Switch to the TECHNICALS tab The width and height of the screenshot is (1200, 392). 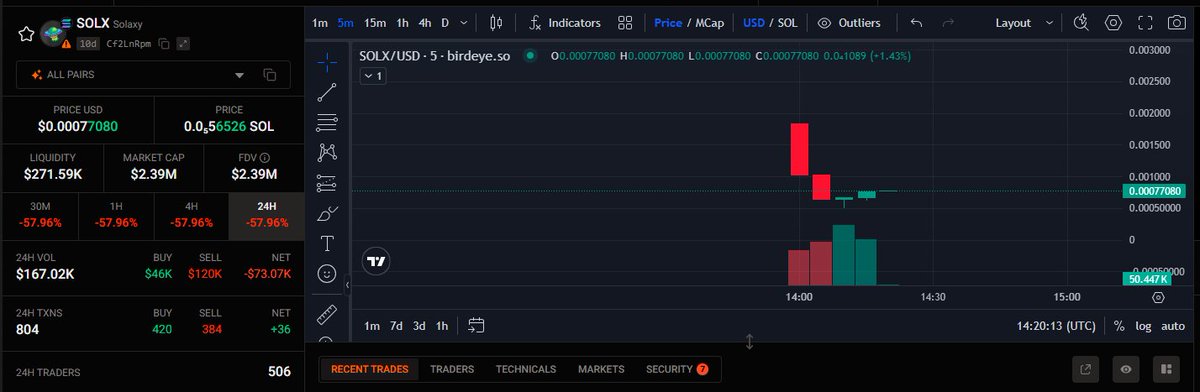tap(526, 369)
